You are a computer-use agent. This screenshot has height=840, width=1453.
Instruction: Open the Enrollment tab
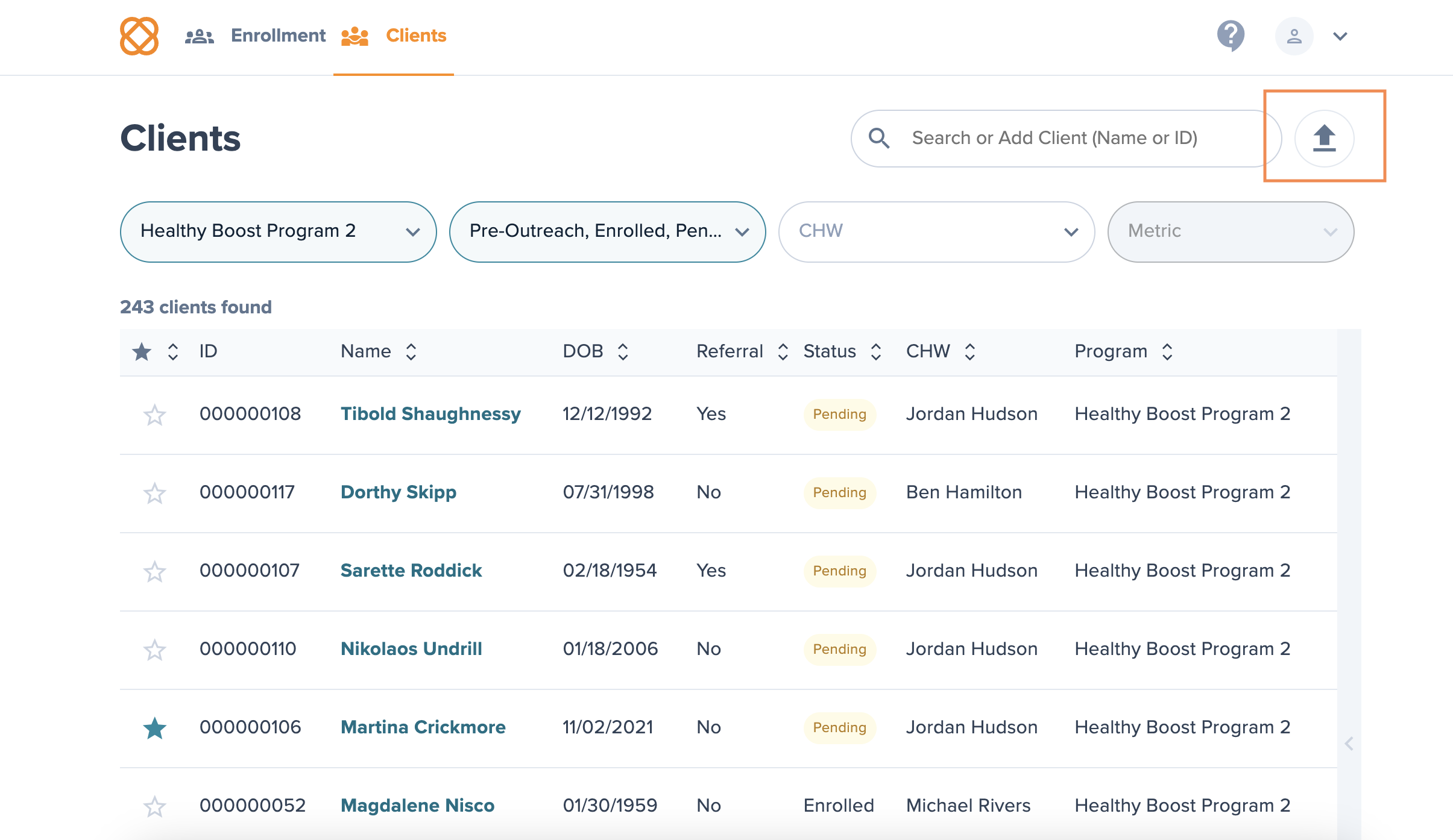(278, 36)
